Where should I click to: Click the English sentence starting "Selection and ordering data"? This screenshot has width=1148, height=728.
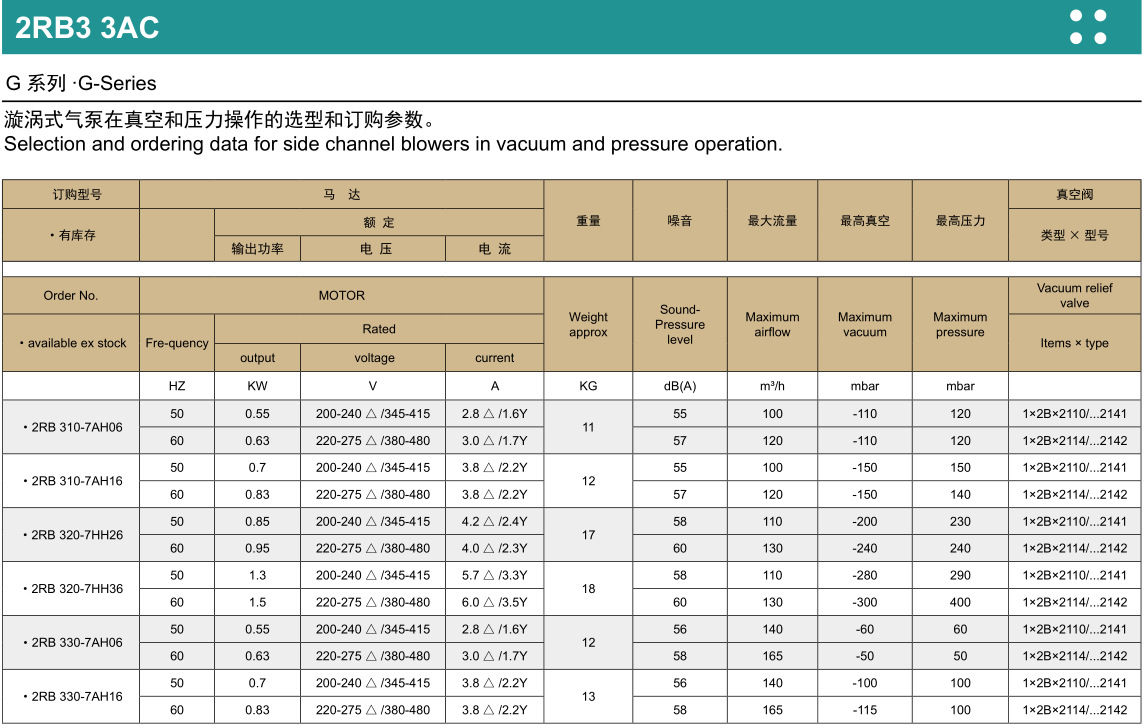pyautogui.click(x=393, y=144)
